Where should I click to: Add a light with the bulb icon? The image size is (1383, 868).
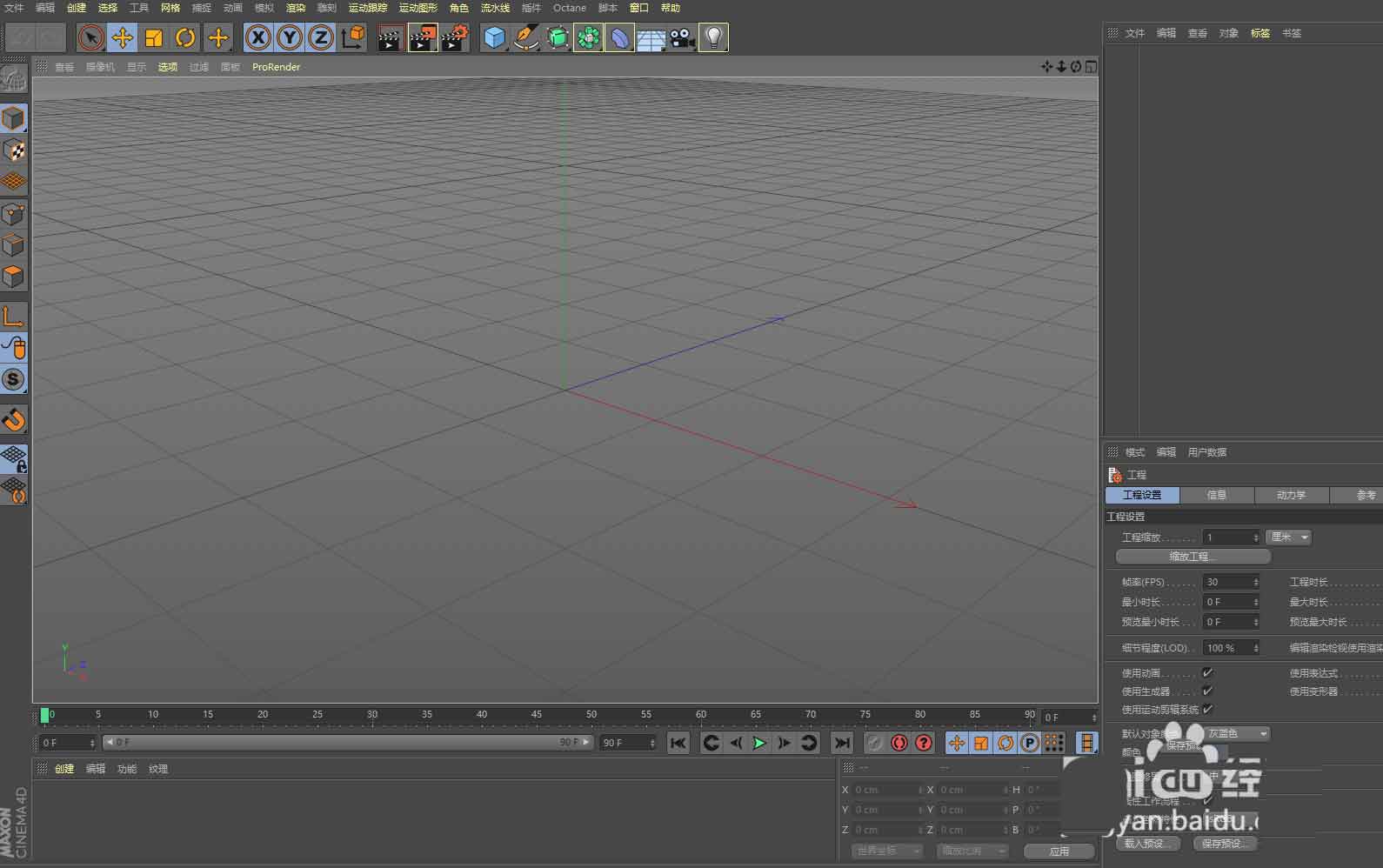(x=713, y=37)
